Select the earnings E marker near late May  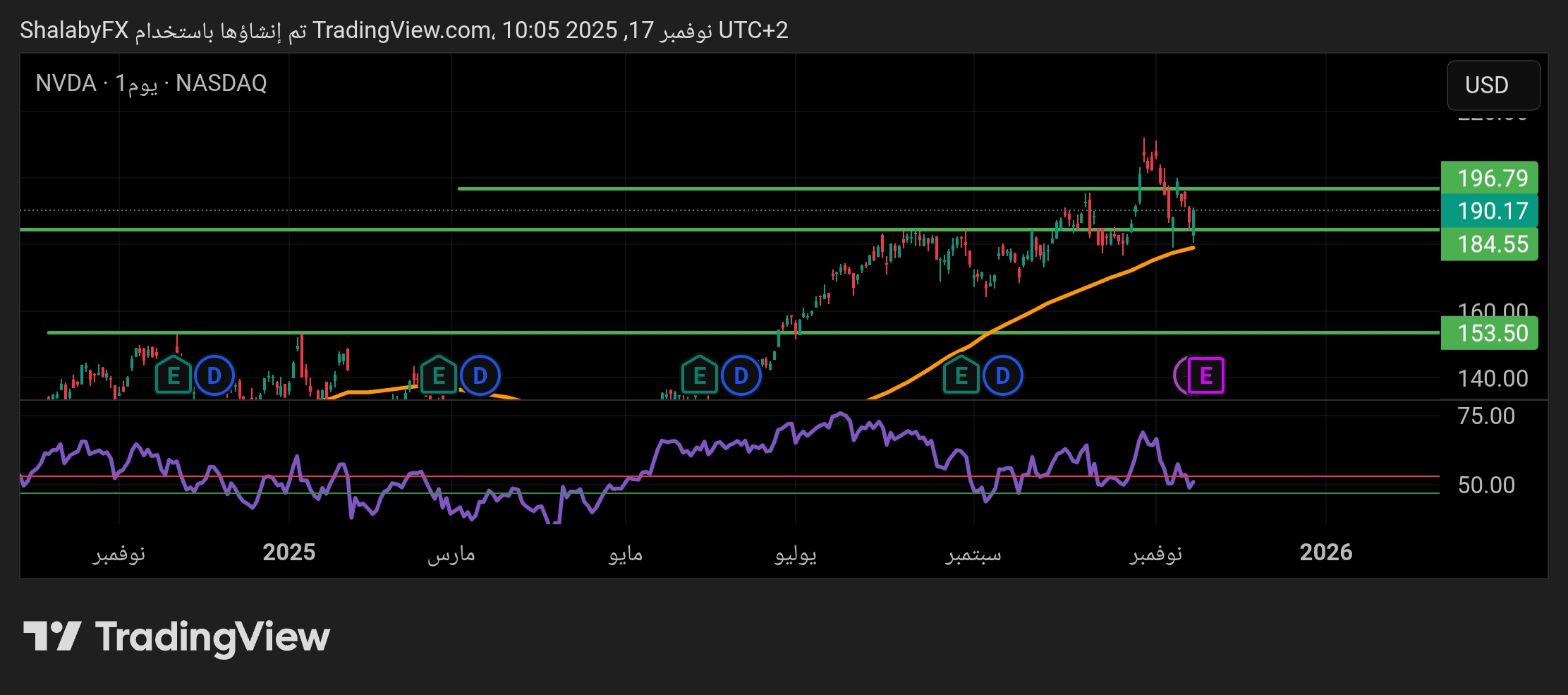point(700,376)
